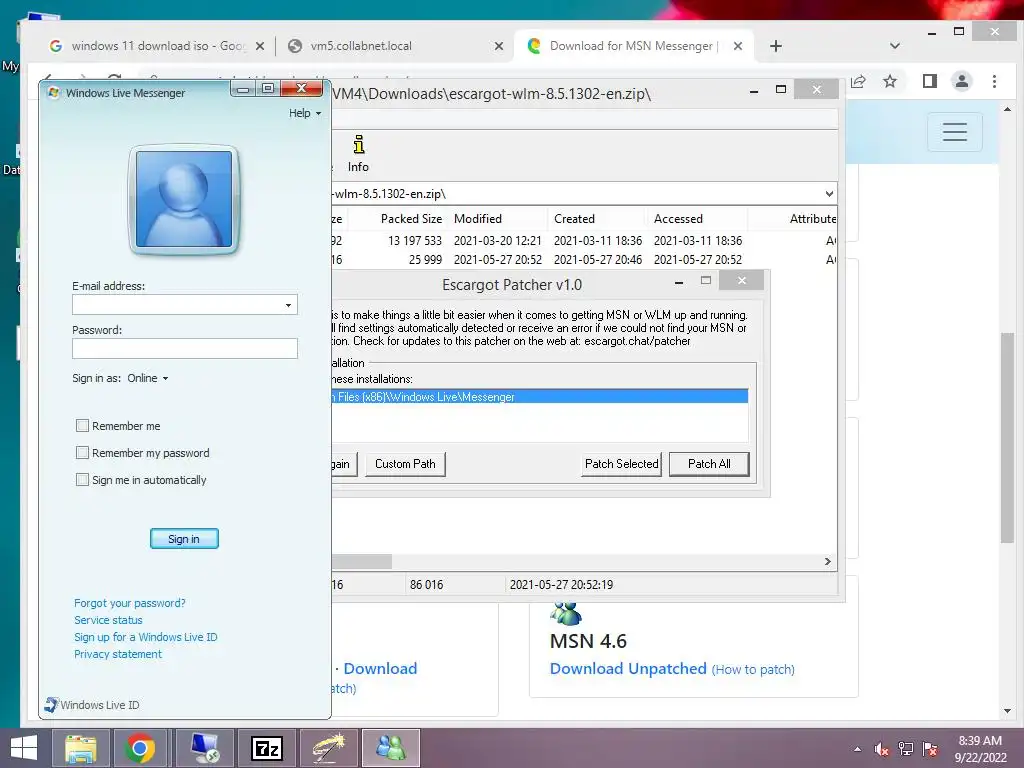The height and width of the screenshot is (768, 1024).
Task: Open Google Chrome from the taskbar
Action: (140, 748)
